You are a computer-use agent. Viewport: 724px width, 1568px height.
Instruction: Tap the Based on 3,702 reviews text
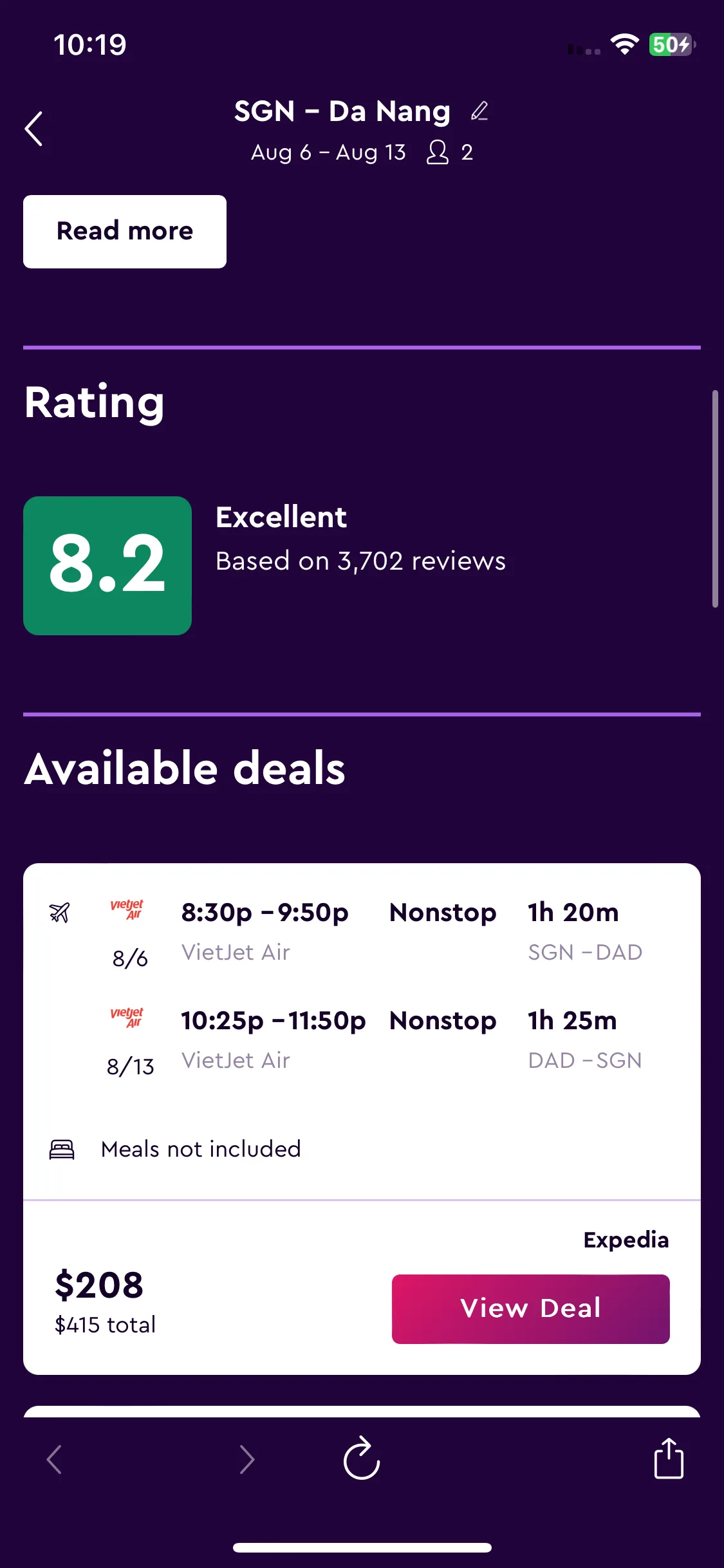click(x=361, y=561)
